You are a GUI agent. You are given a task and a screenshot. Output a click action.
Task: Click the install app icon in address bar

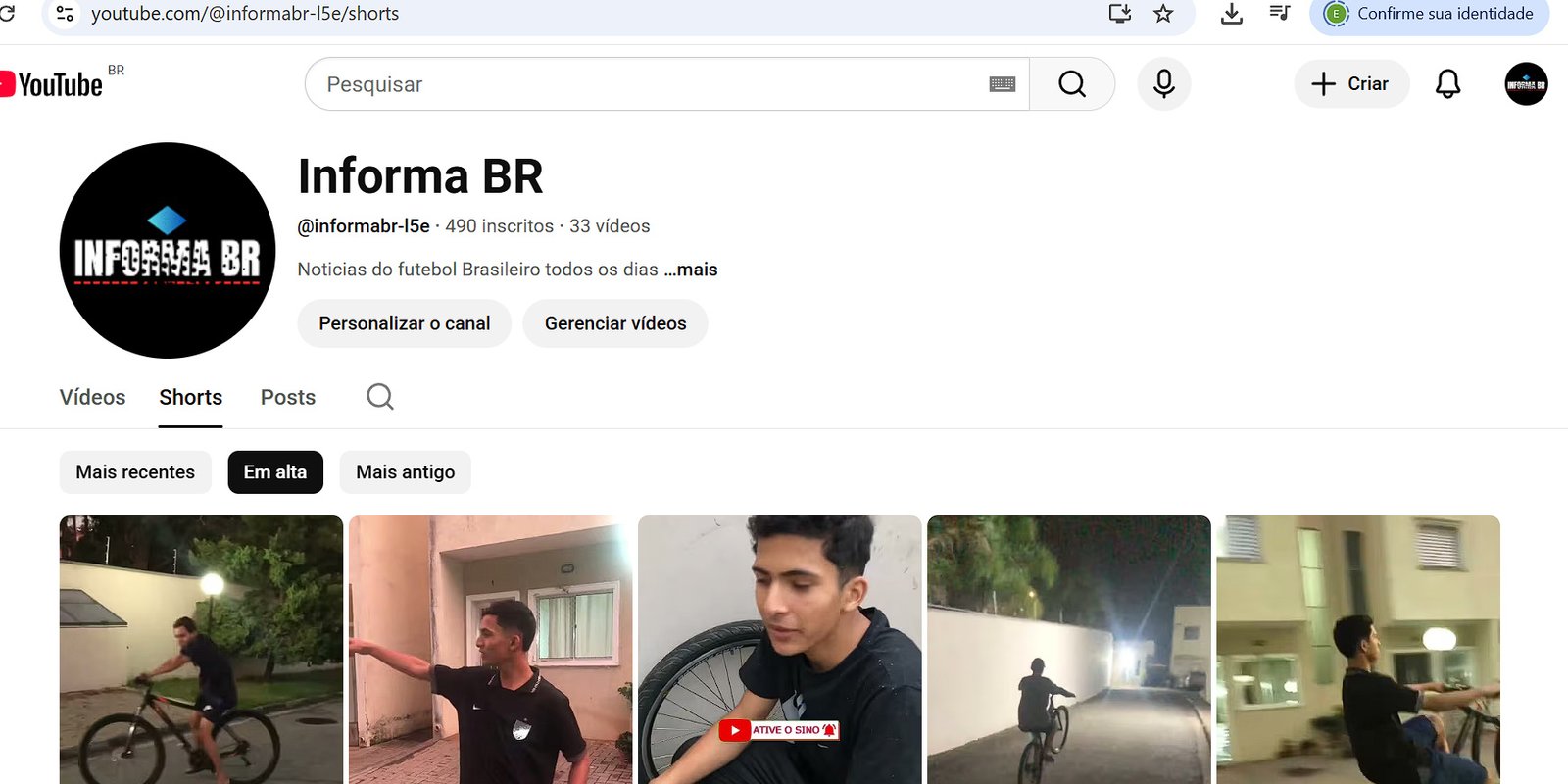tap(1120, 14)
